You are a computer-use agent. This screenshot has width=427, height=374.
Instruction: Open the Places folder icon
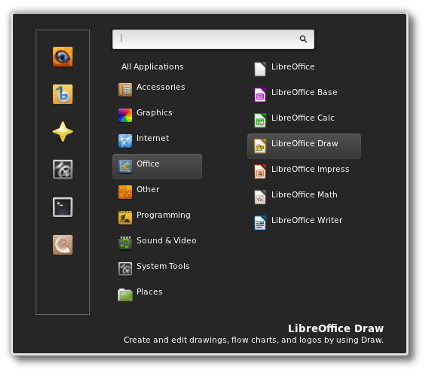click(125, 294)
